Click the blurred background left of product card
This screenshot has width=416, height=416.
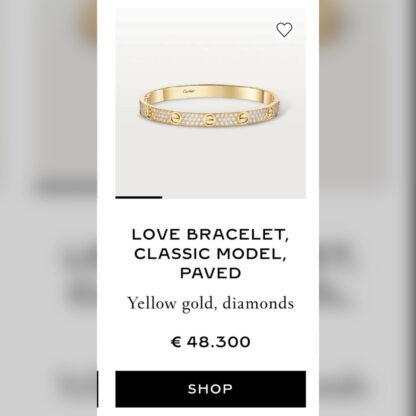pos(49,208)
